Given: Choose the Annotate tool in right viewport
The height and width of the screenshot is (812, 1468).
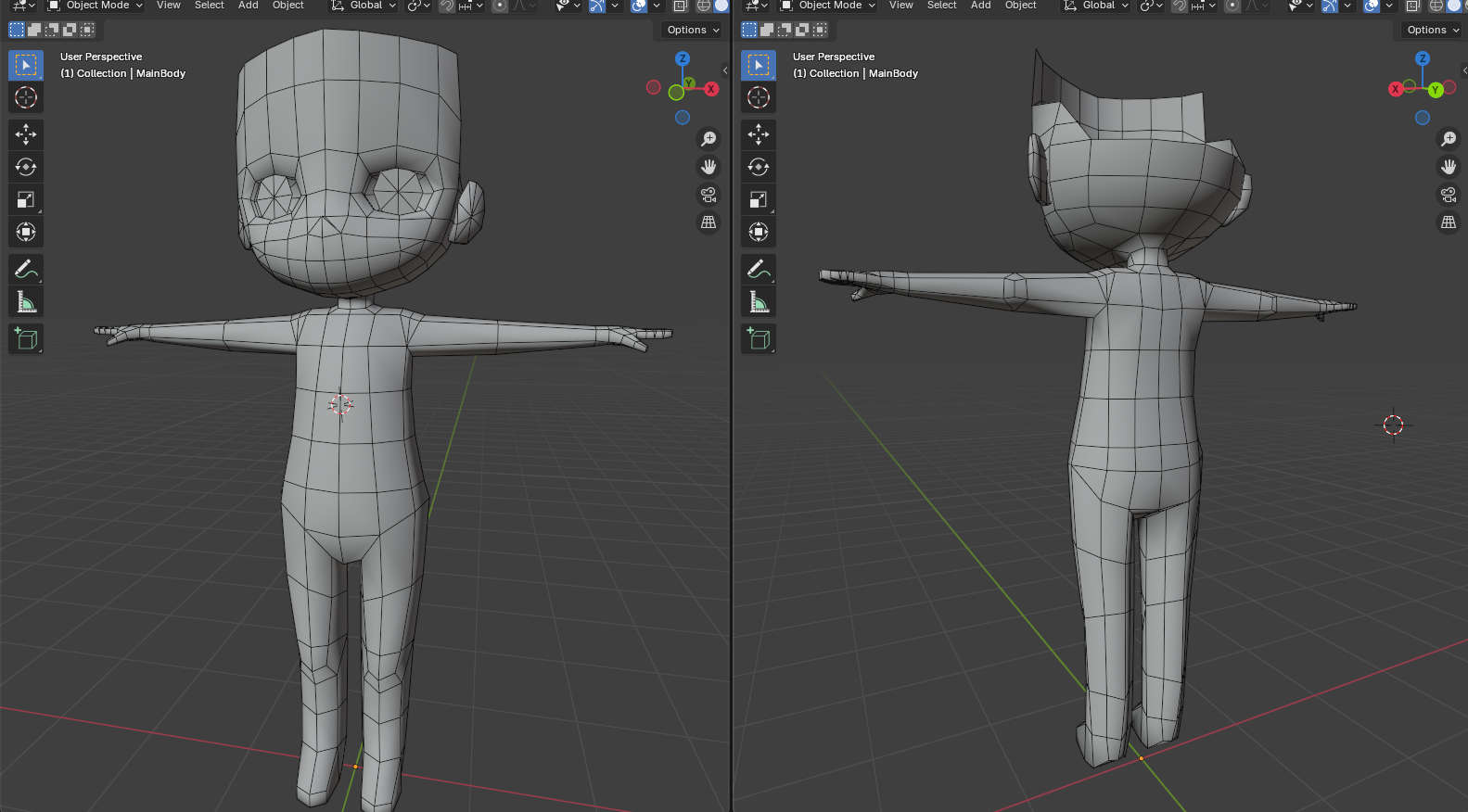Looking at the screenshot, I should click(759, 270).
